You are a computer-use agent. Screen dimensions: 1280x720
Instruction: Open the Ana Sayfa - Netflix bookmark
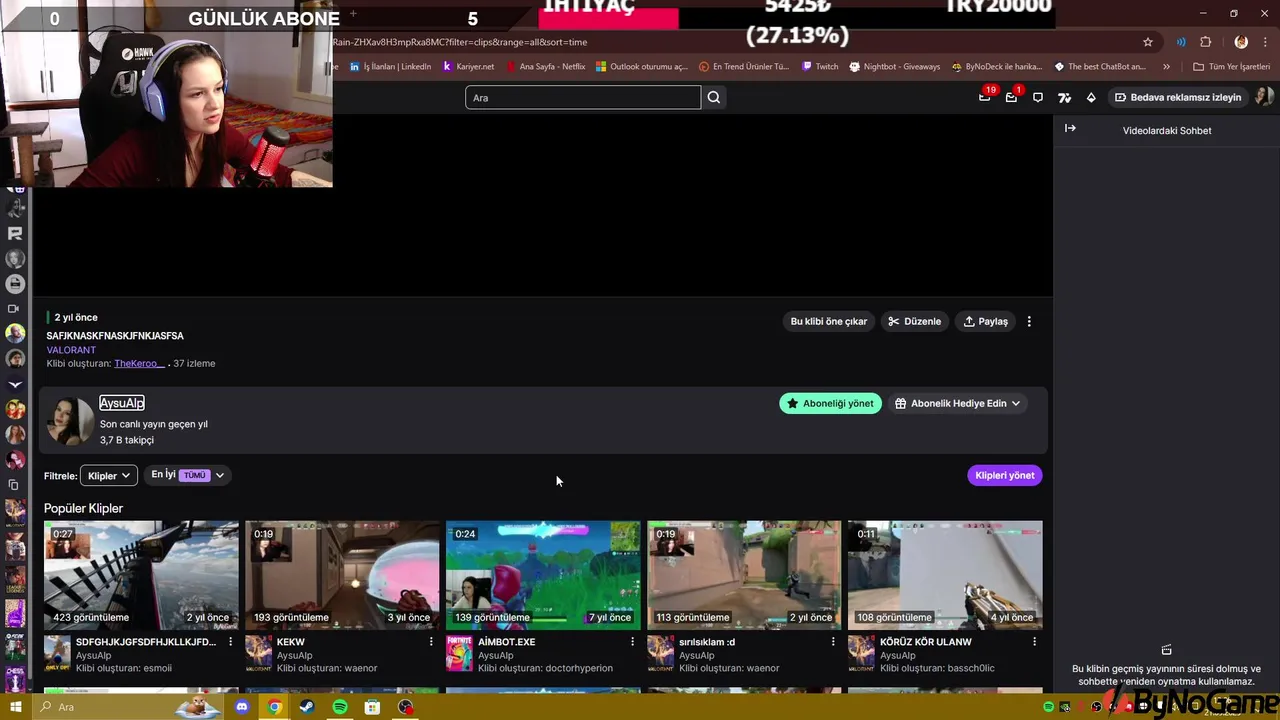pyautogui.click(x=545, y=67)
